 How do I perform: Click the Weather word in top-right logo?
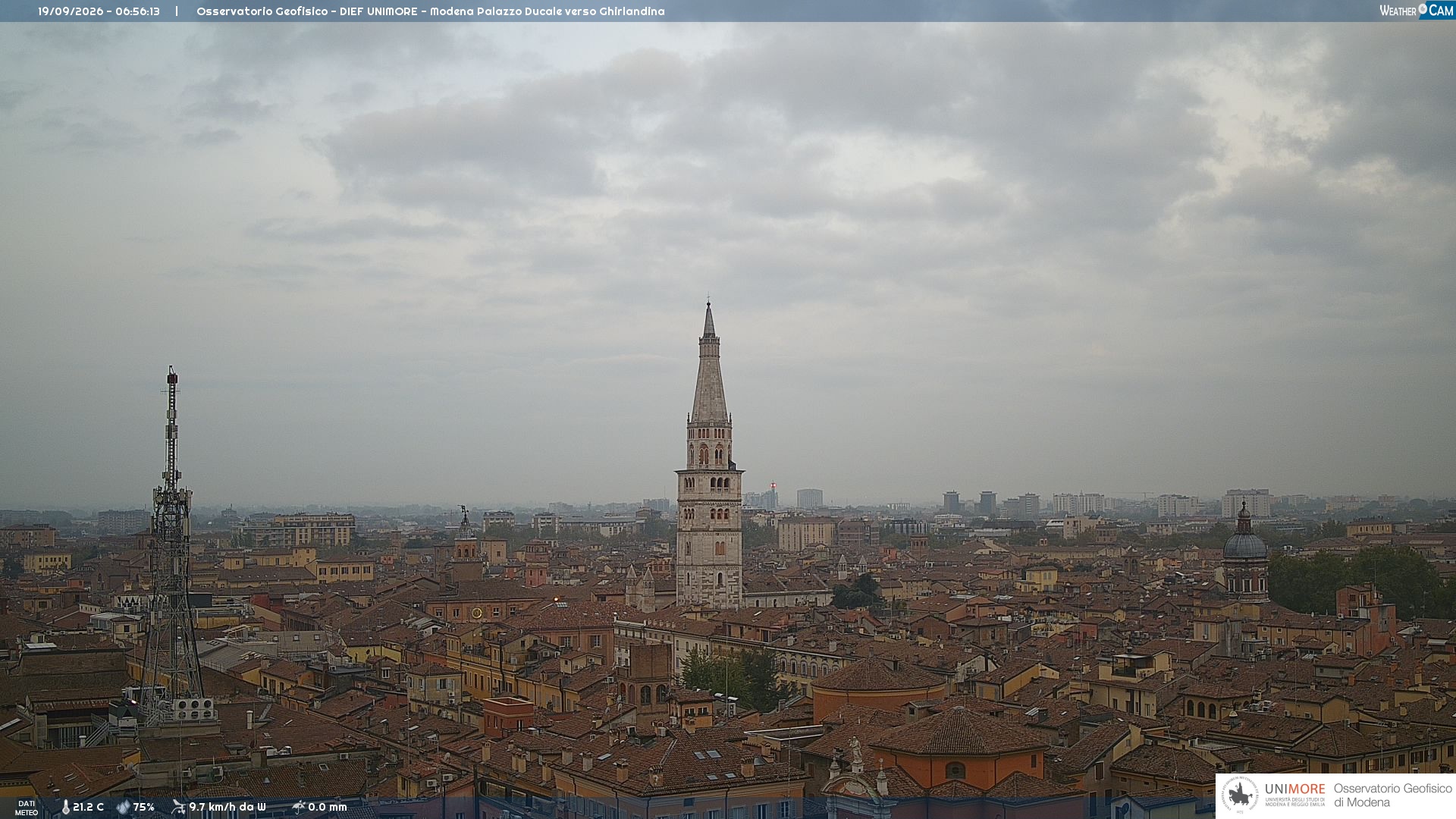pos(1398,11)
